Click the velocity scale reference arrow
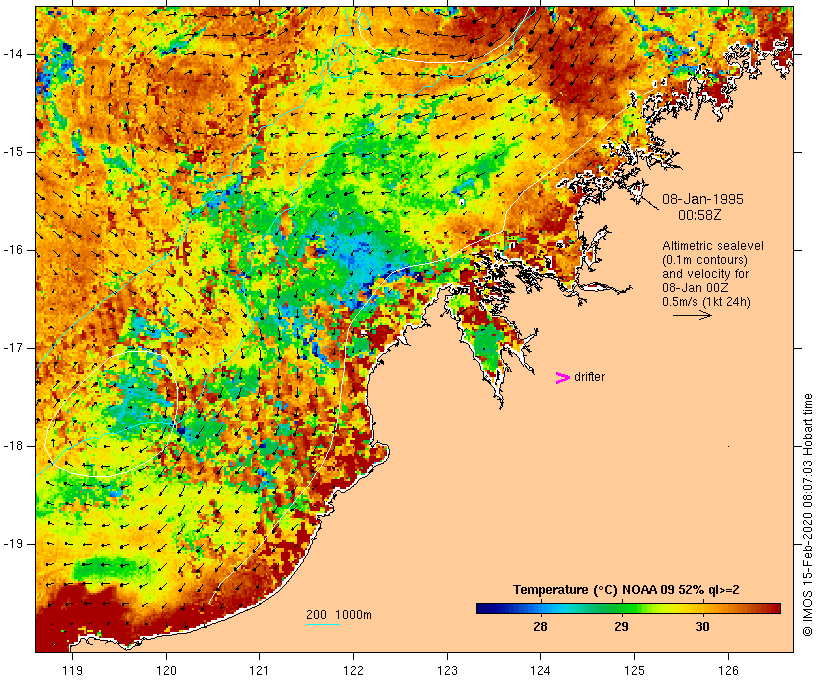The width and height of the screenshot is (820, 680). point(692,315)
